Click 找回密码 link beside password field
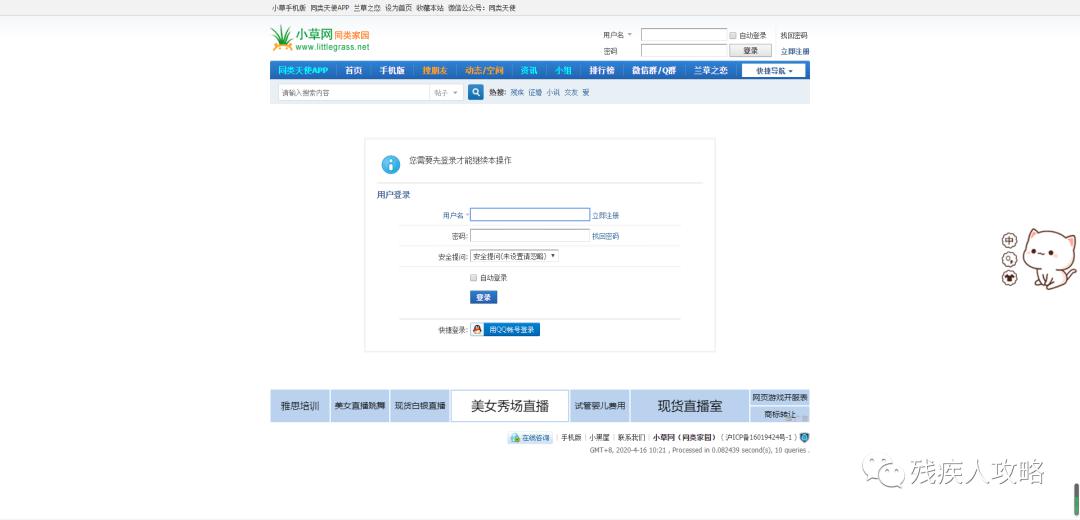Viewport: 1080px width, 520px height. pos(605,236)
